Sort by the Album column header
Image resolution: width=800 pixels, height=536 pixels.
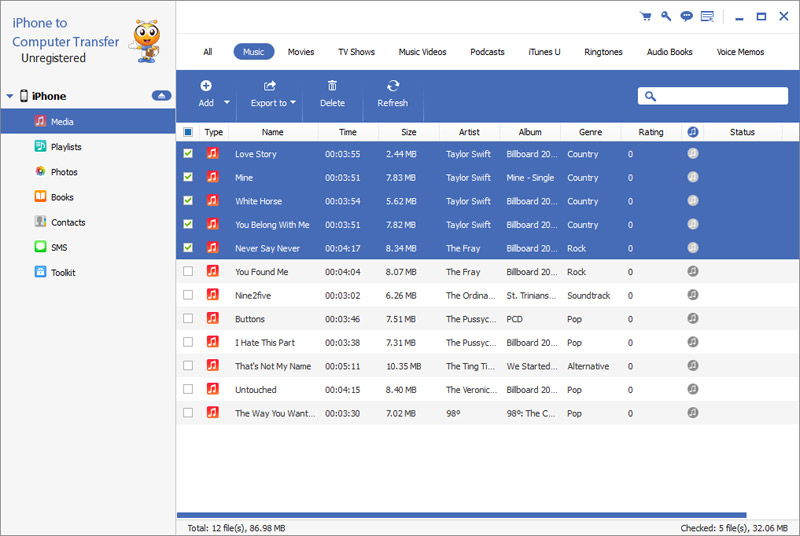click(x=530, y=132)
